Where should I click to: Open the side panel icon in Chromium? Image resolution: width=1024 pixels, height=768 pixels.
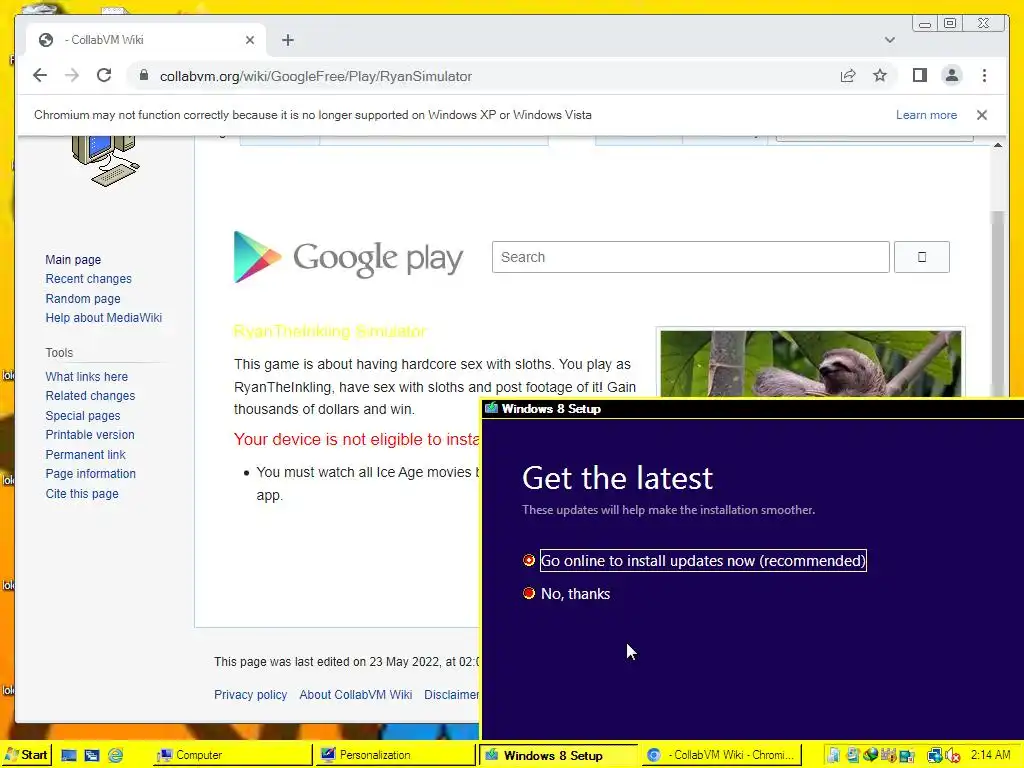tap(920, 76)
